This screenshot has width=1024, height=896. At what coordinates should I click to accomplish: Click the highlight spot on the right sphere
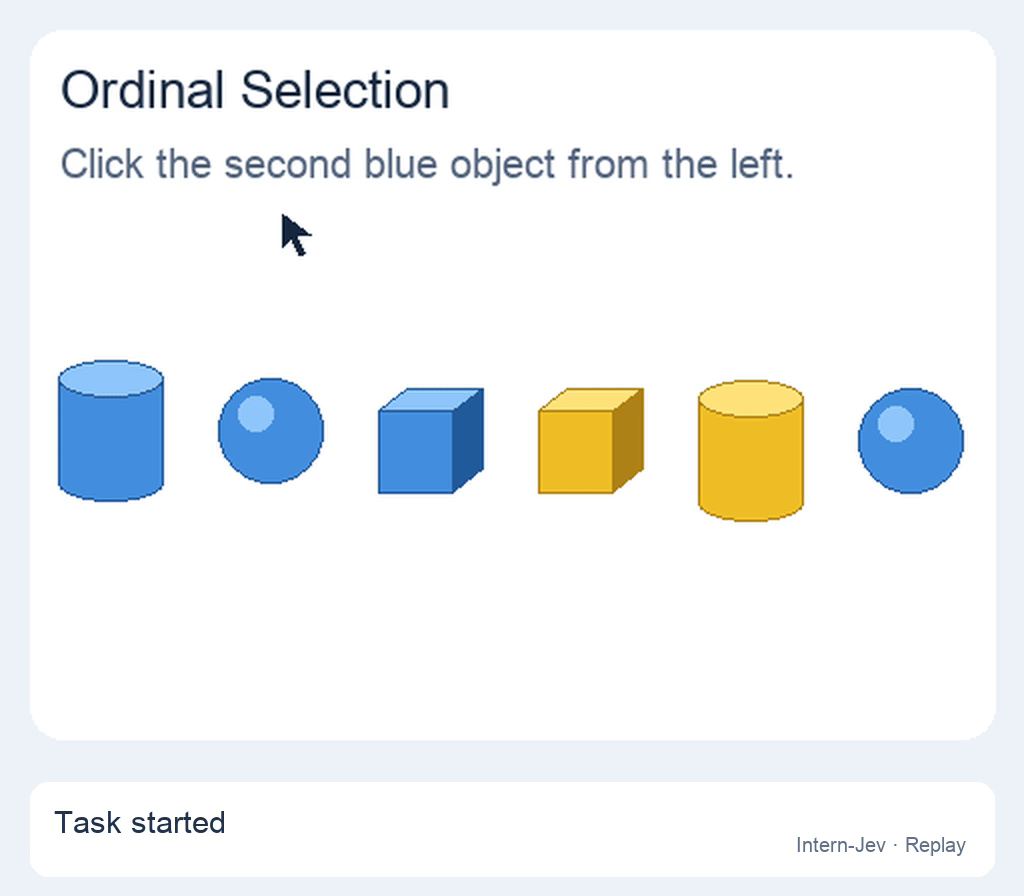tap(896, 423)
